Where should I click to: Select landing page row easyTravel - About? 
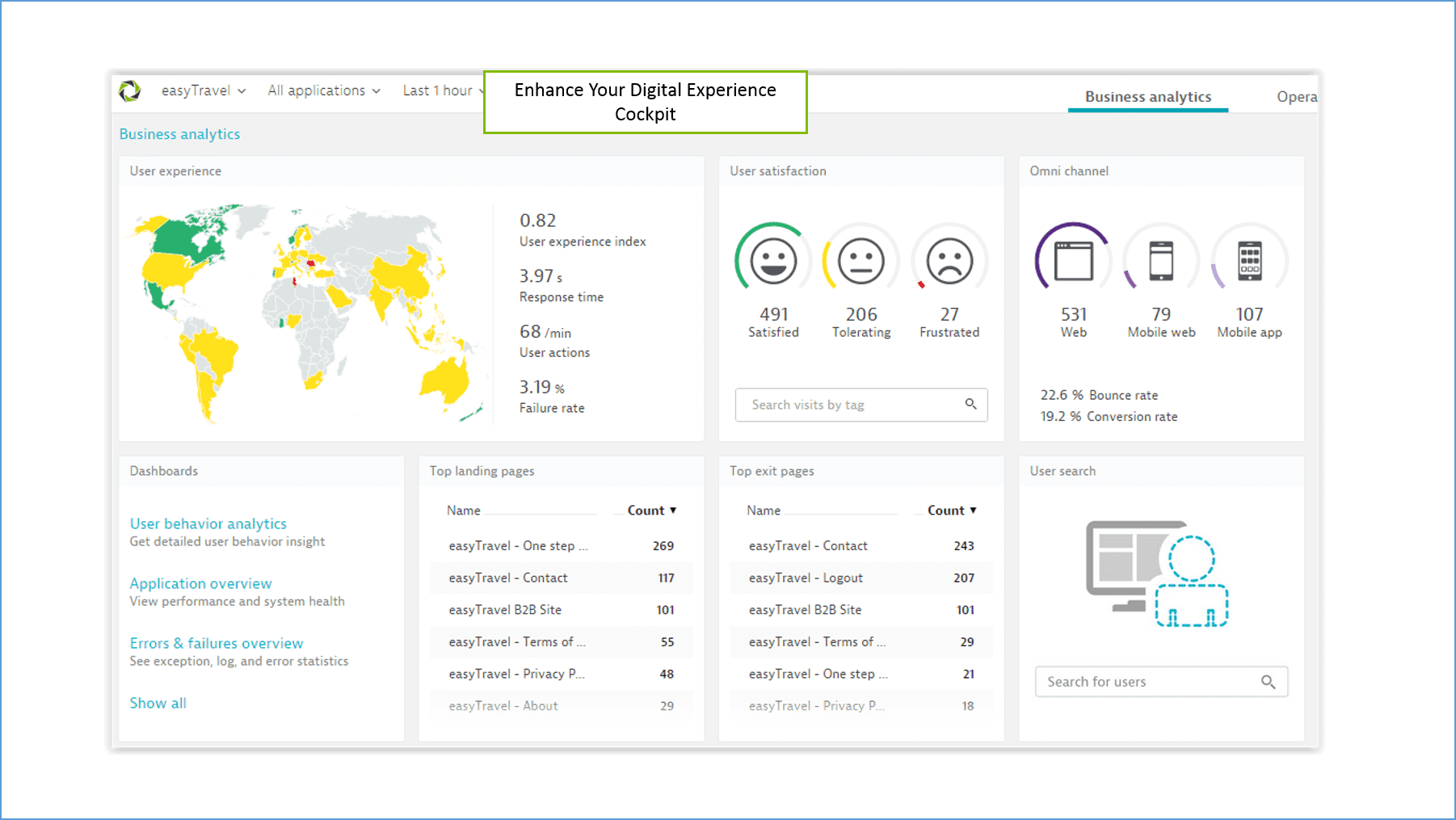click(562, 705)
